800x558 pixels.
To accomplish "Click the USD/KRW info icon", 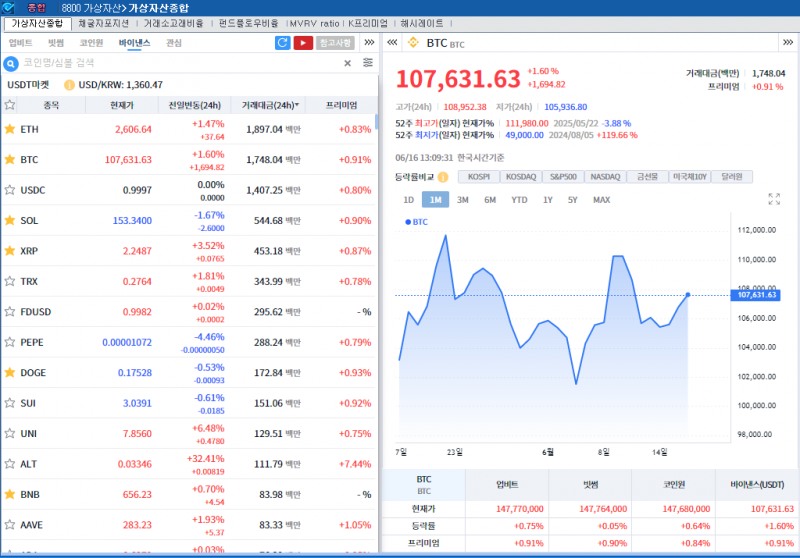I will point(69,85).
